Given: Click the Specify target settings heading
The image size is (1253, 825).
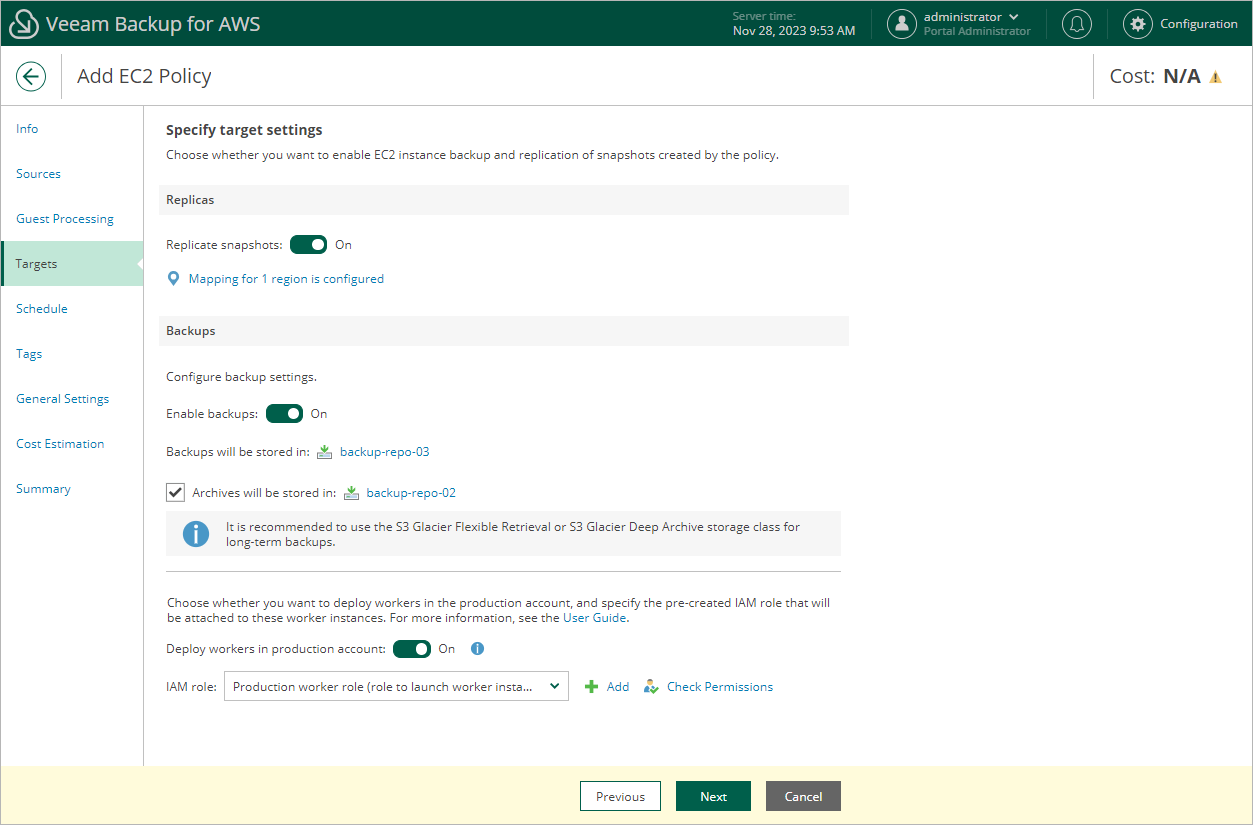Looking at the screenshot, I should tap(244, 130).
